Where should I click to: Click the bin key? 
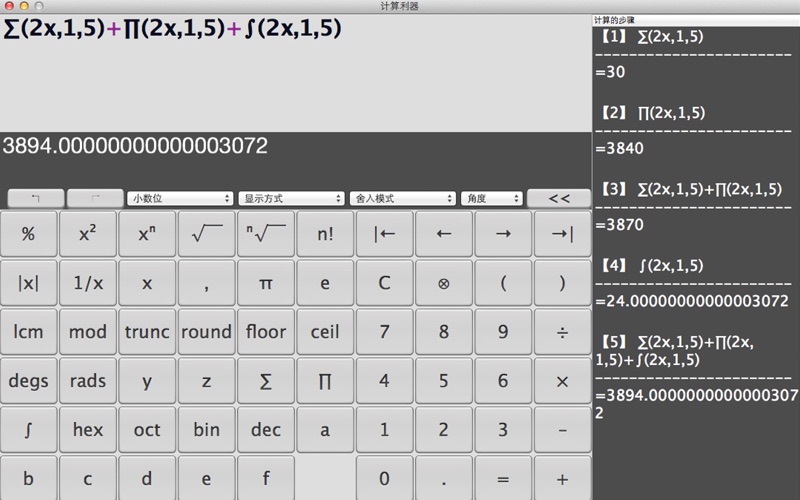pos(206,430)
